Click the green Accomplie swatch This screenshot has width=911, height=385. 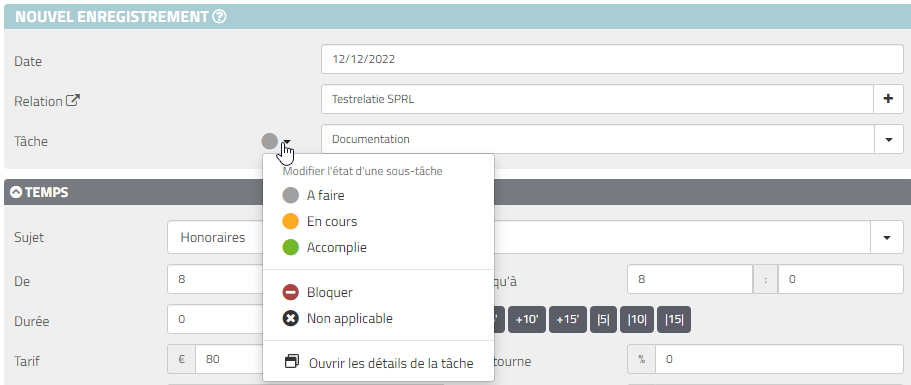coord(290,248)
